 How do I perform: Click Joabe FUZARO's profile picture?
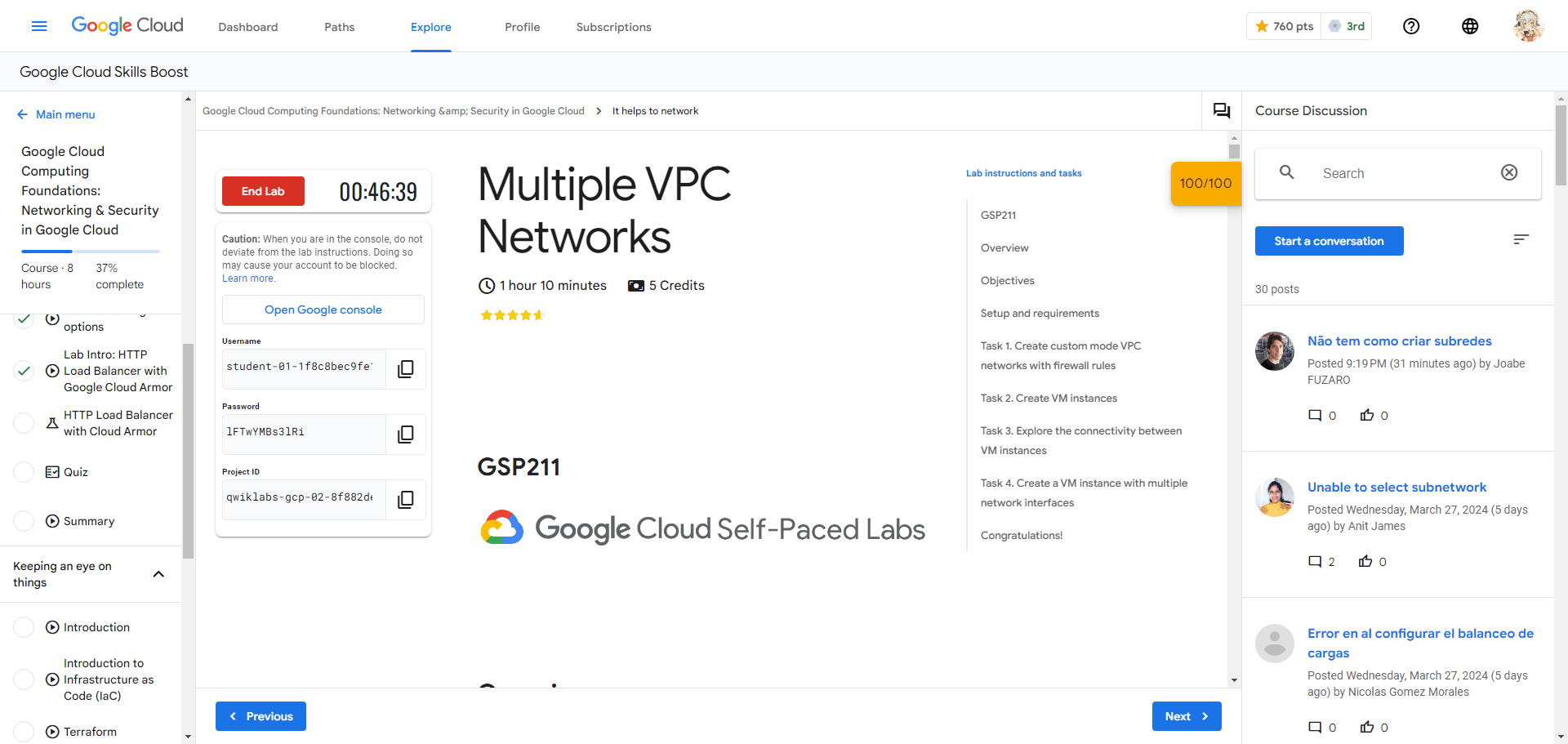pos(1275,351)
